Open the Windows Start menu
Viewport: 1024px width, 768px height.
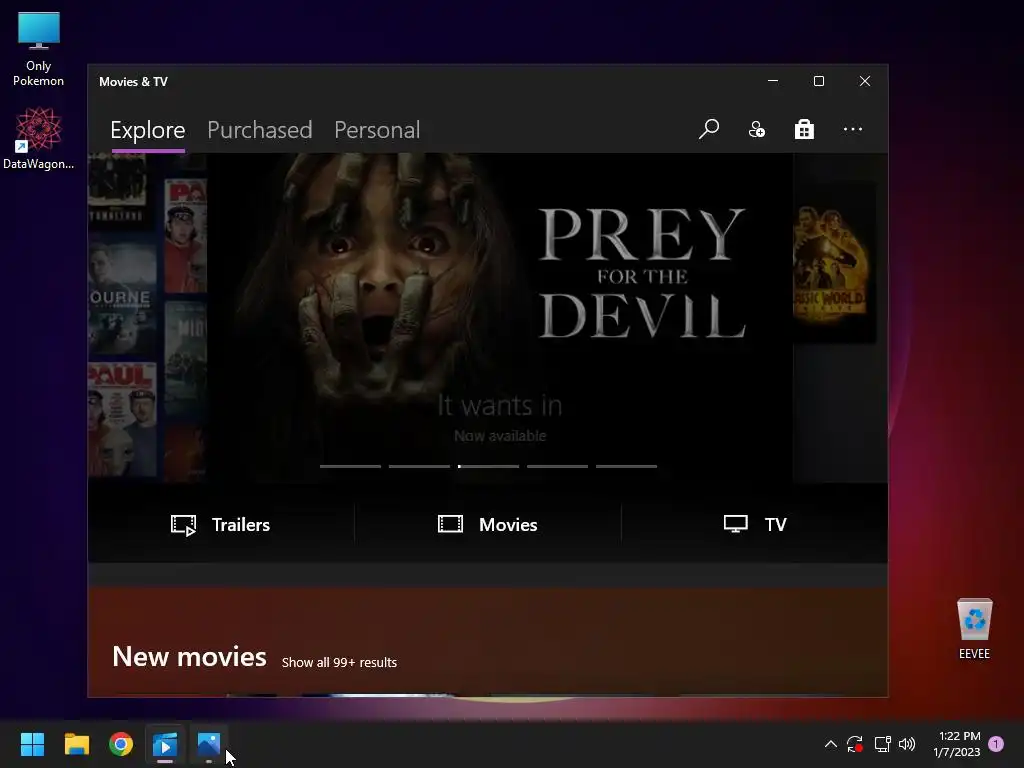pyautogui.click(x=32, y=744)
